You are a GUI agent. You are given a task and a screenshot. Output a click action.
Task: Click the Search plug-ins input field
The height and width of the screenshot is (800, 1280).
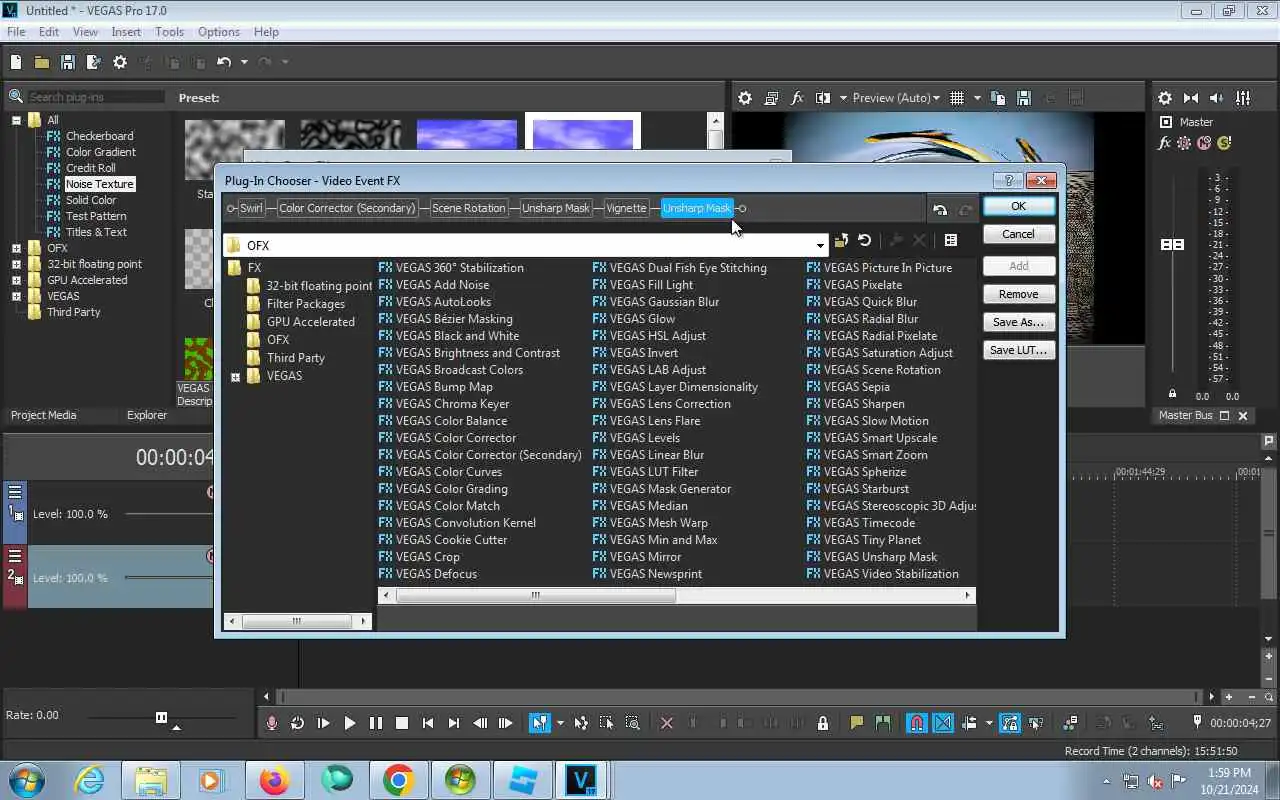pos(95,97)
